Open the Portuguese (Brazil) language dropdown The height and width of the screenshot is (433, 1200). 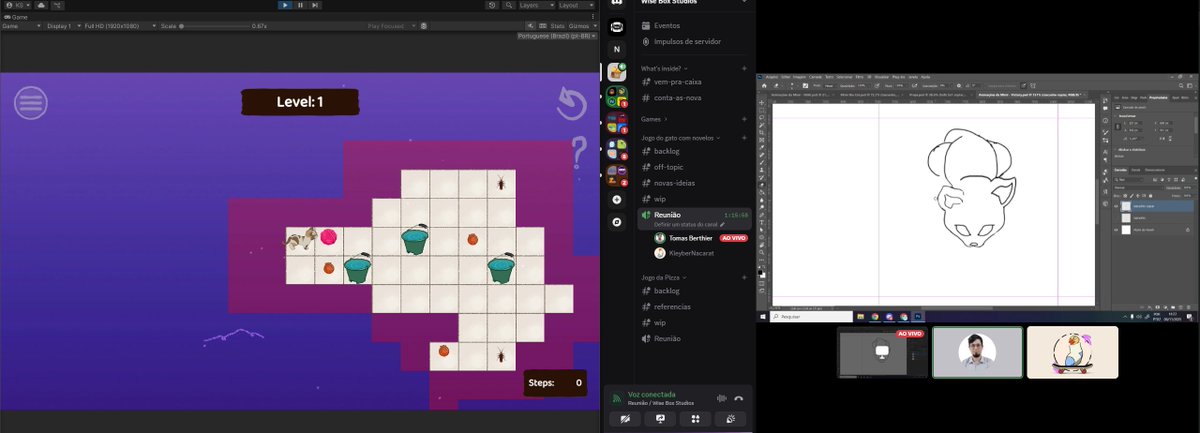557,36
